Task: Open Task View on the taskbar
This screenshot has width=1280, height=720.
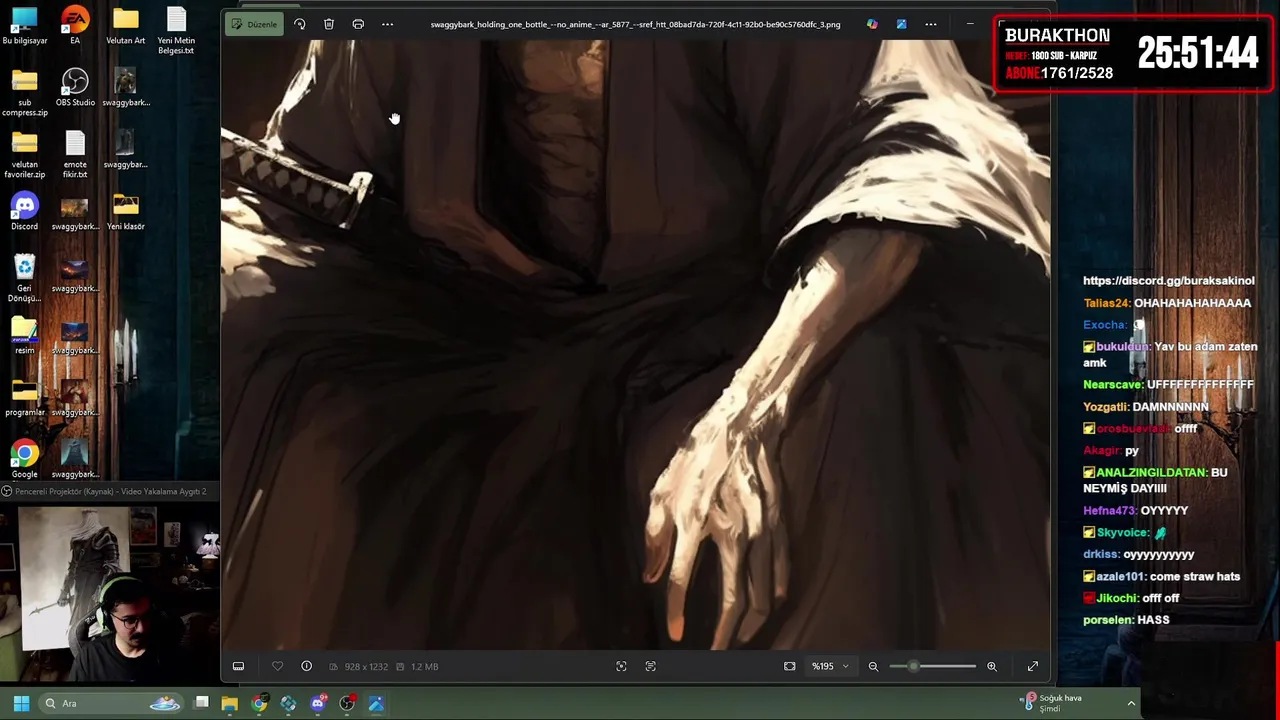Action: point(201,703)
